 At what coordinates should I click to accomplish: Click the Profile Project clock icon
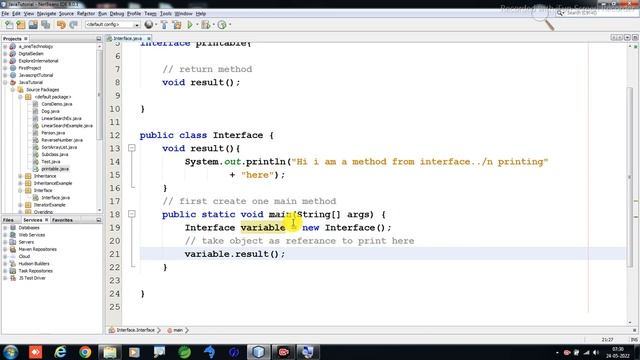(x=222, y=25)
